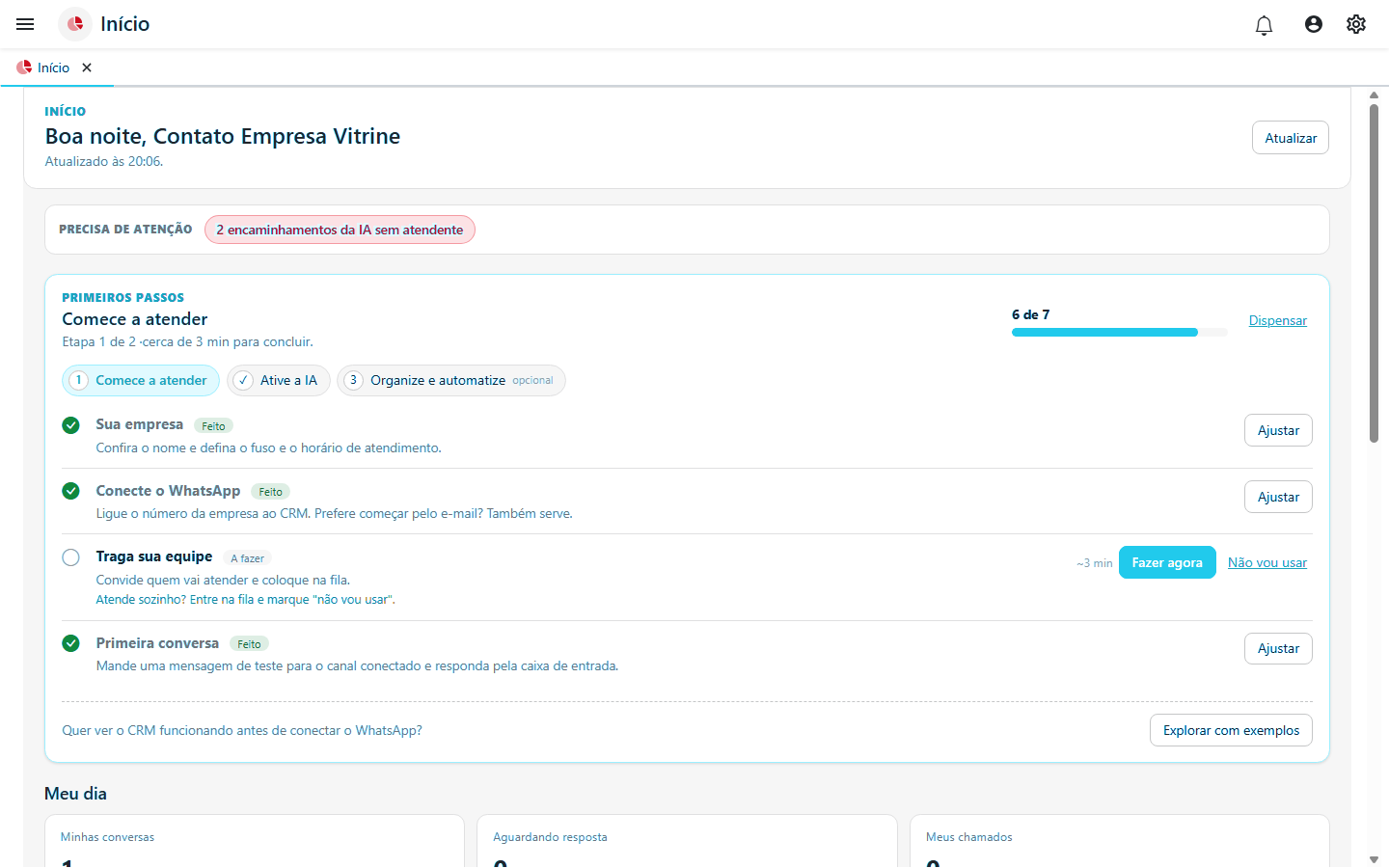Click the Explorar com exemplos button

click(x=1231, y=730)
